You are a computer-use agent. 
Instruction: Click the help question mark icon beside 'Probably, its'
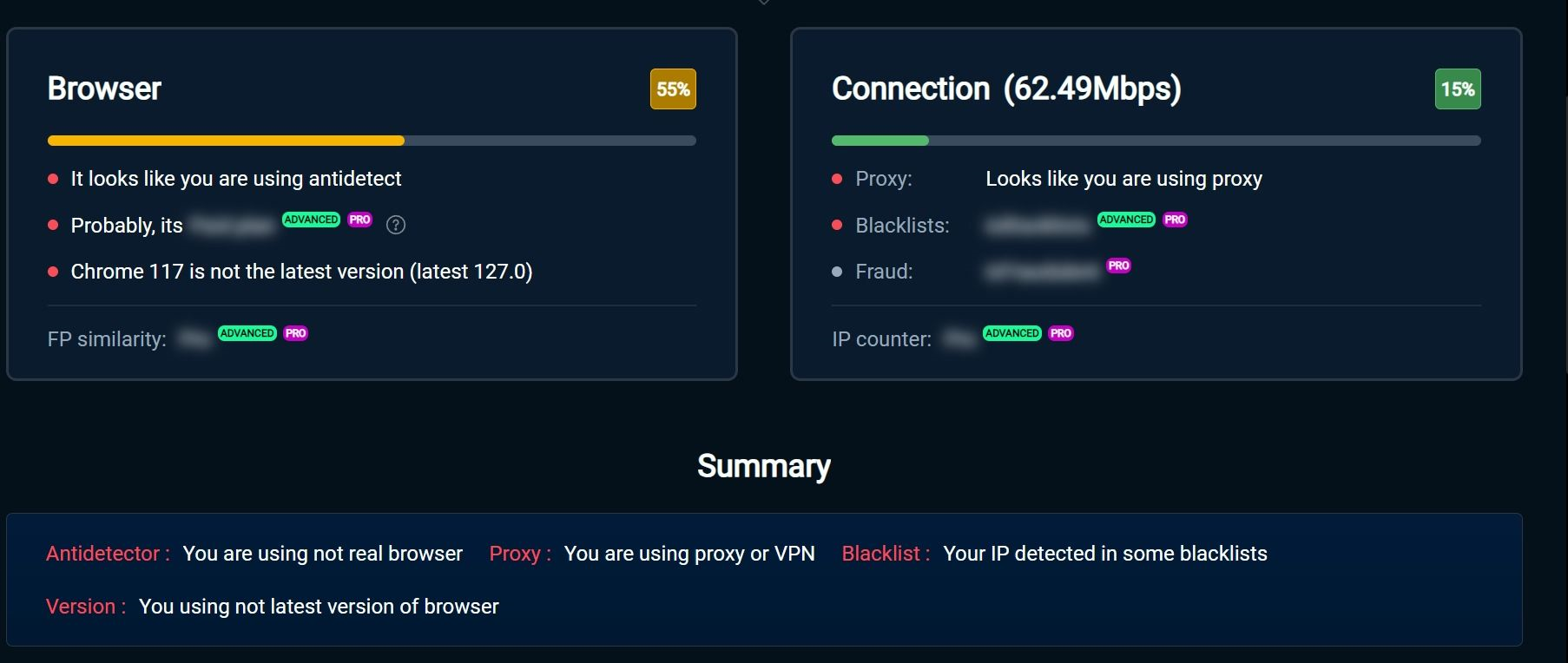click(396, 225)
